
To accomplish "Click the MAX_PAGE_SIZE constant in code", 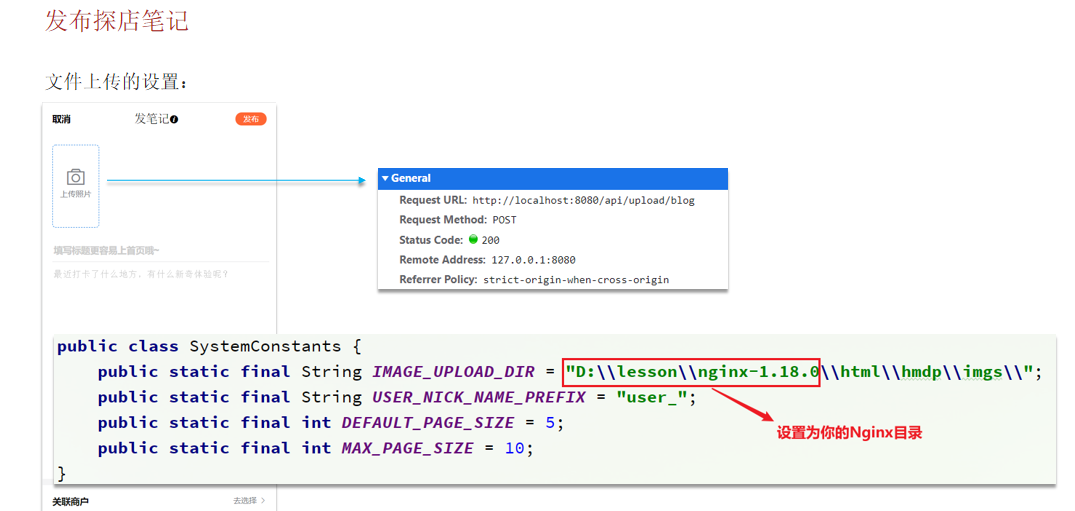I will pyautogui.click(x=407, y=448).
